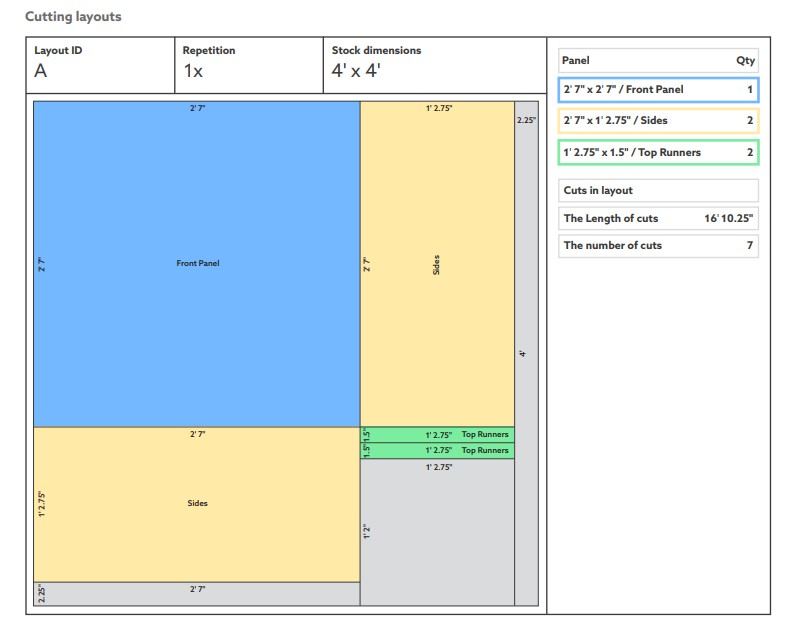Select the wide horizontal yellow Sides panel
Image resolution: width=791 pixels, height=630 pixels.
(x=196, y=504)
